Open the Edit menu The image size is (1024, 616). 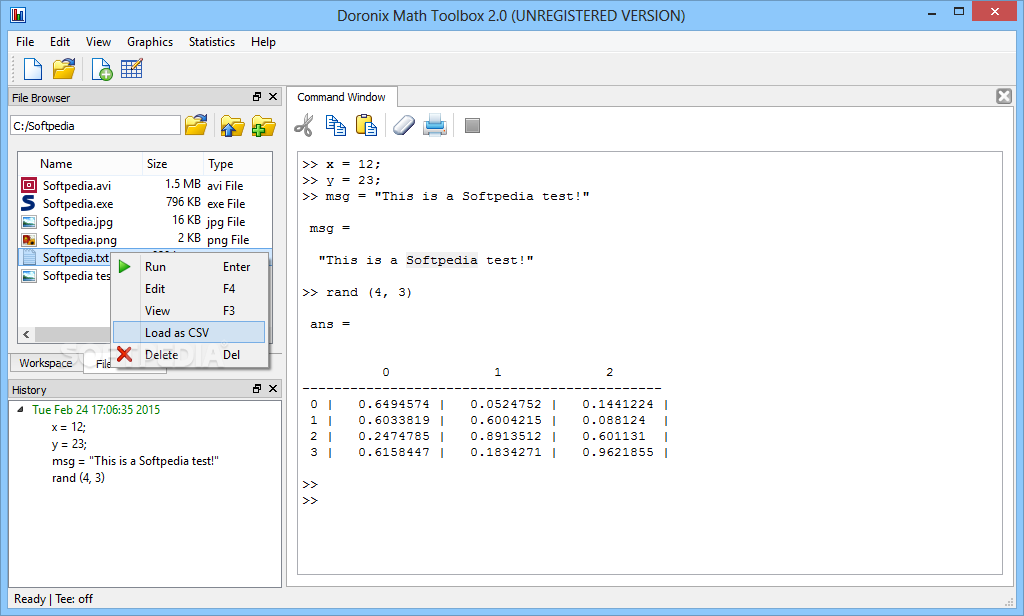[59, 42]
